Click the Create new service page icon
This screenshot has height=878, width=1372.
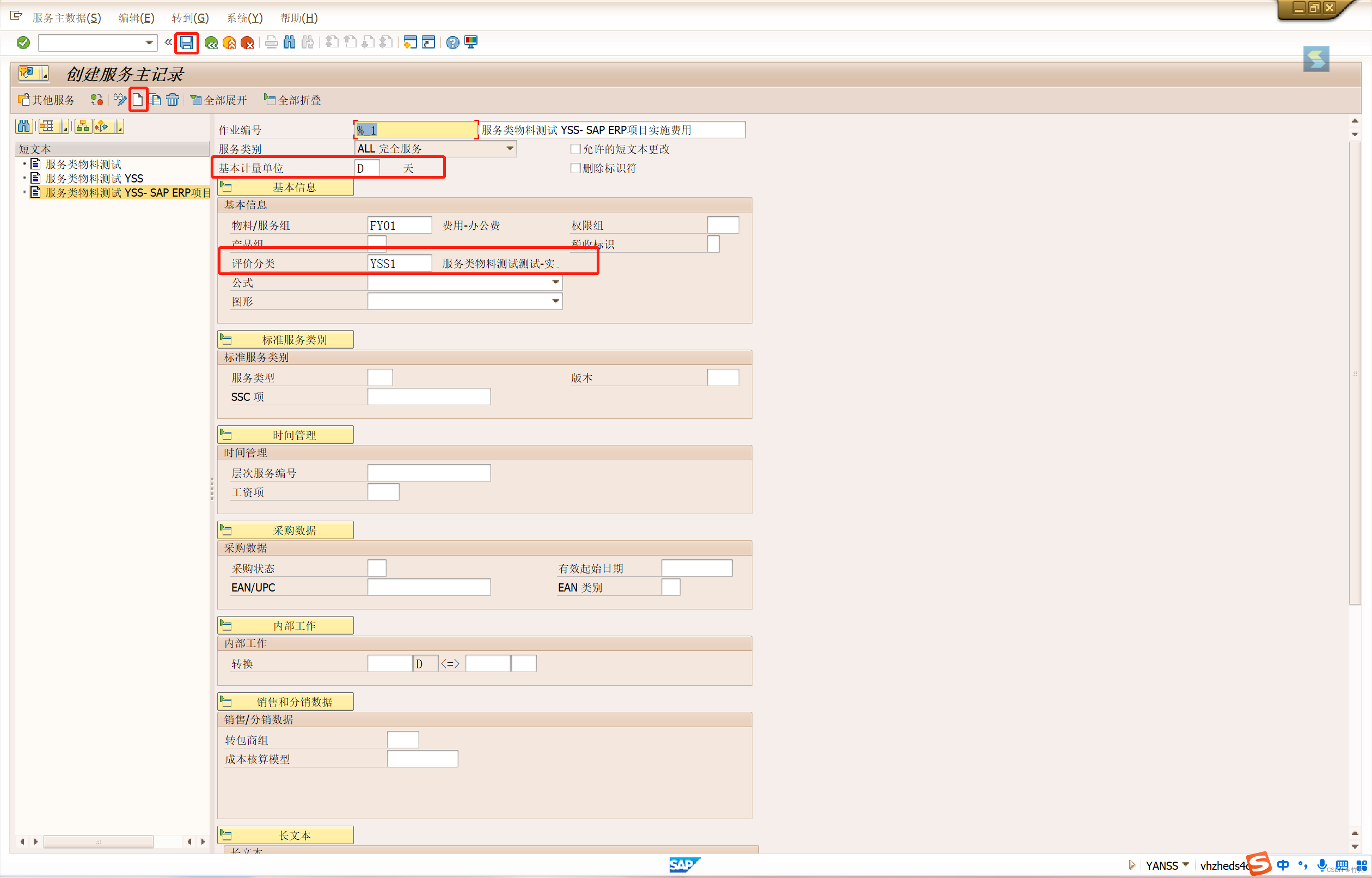pos(138,100)
